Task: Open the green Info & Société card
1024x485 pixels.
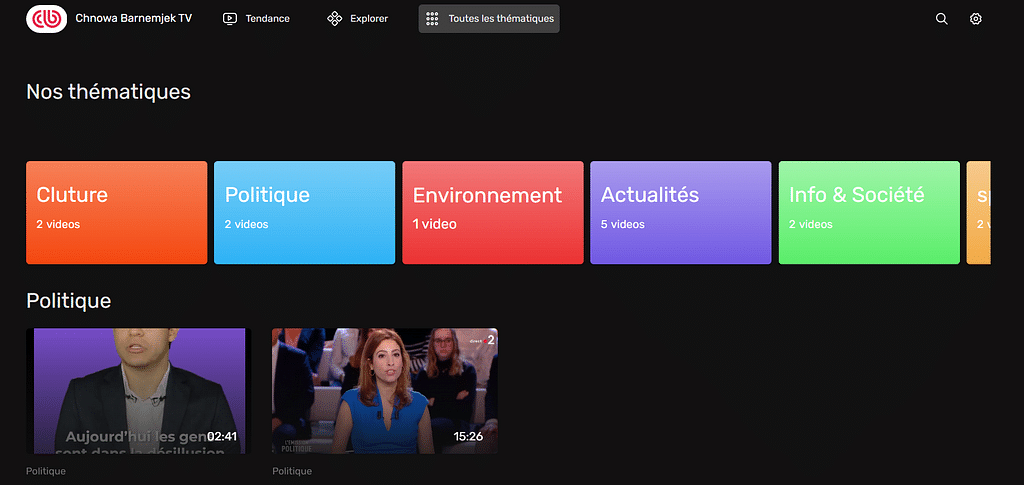Action: 868,212
